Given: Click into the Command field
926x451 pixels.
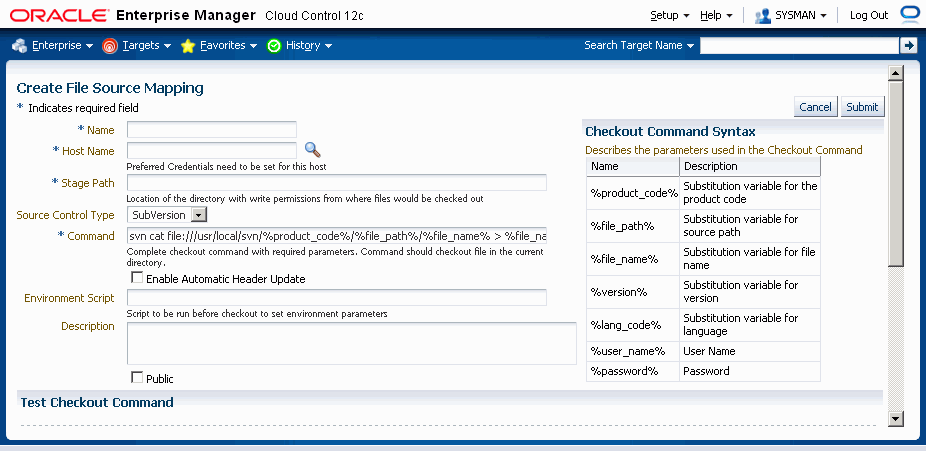Looking at the screenshot, I should 337,236.
